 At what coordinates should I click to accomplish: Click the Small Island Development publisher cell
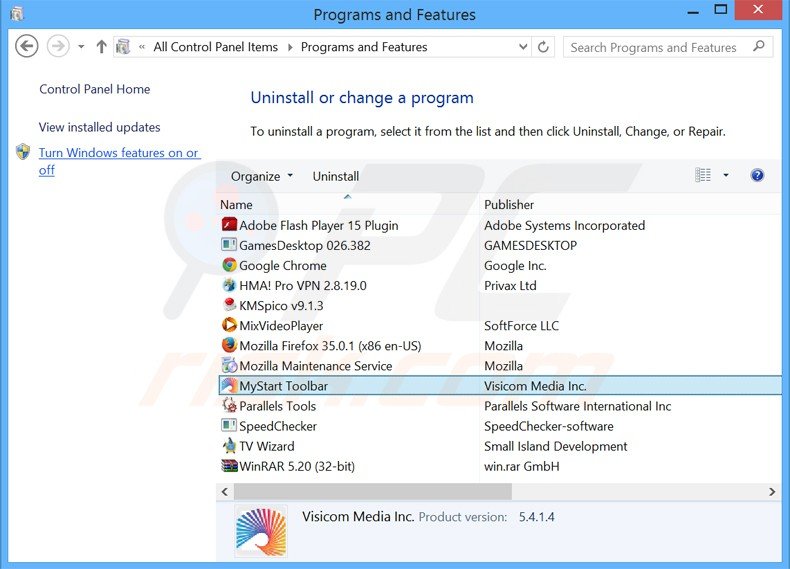(556, 446)
